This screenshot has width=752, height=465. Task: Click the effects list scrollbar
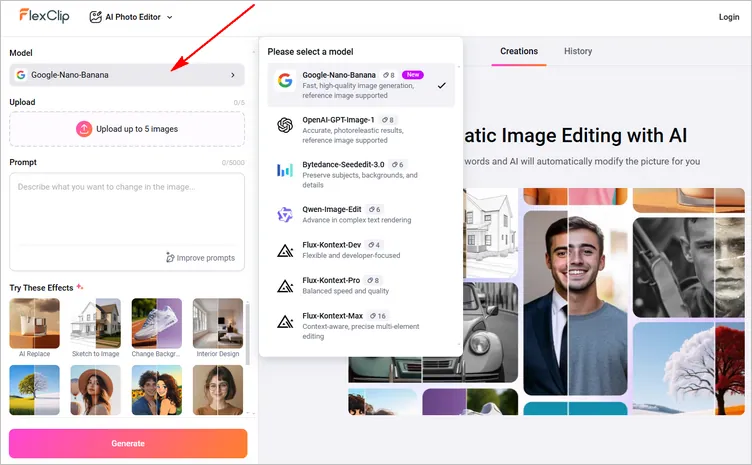tap(248, 333)
